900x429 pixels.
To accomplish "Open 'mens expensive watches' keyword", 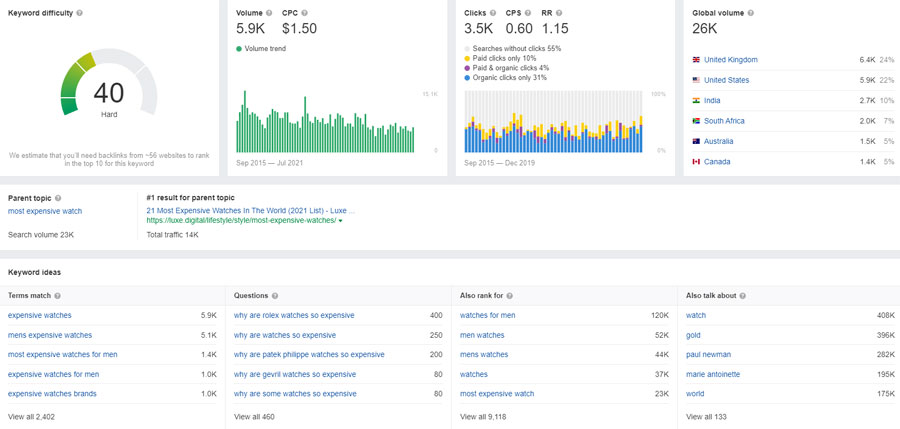I will [x=50, y=335].
